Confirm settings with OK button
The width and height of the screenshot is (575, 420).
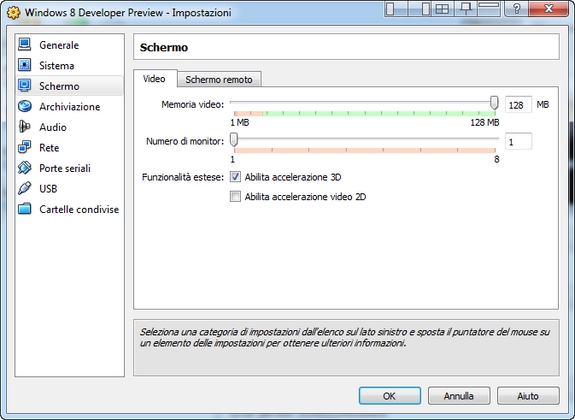click(x=389, y=396)
